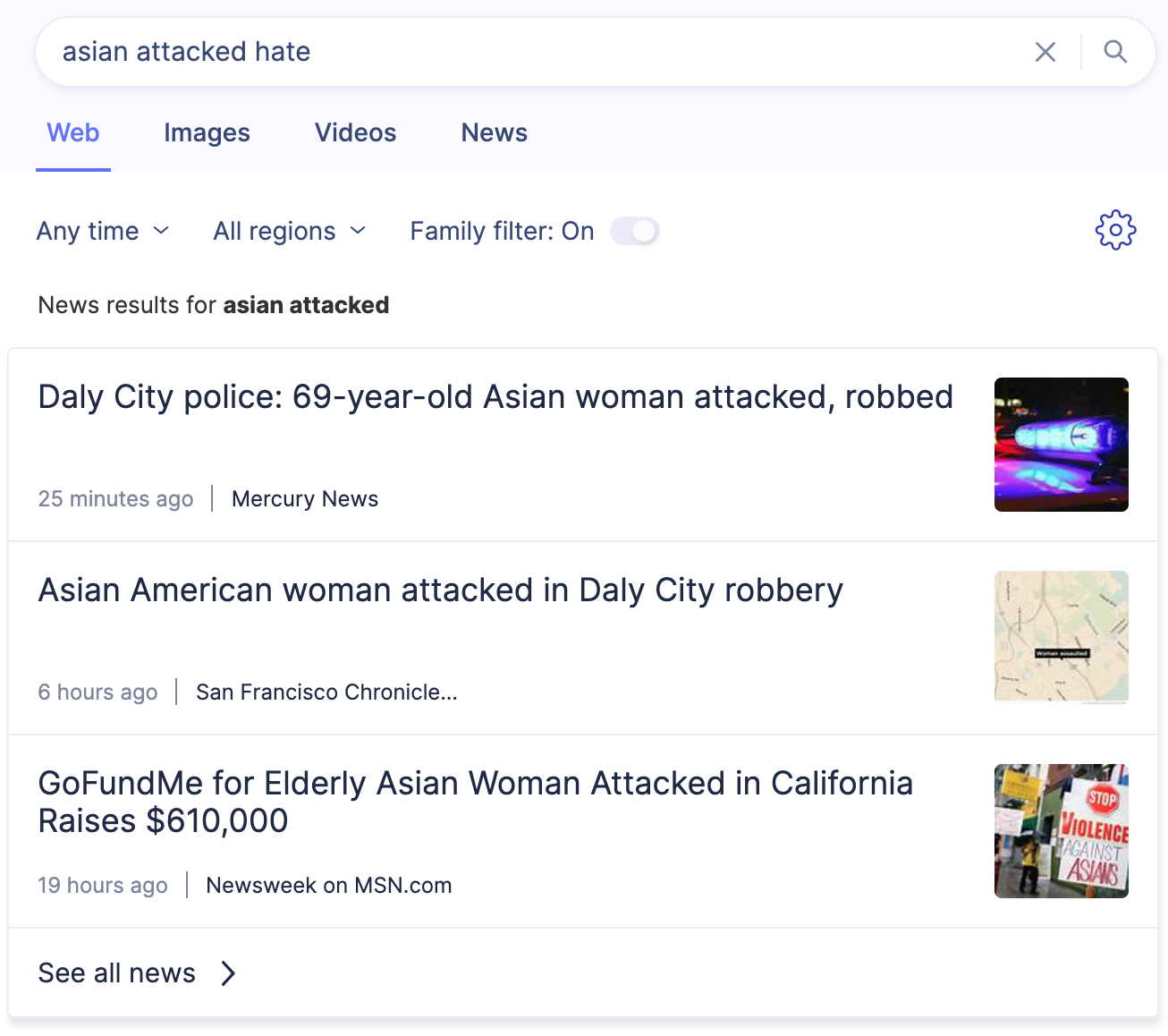Click the chevron next to See all news

click(229, 973)
